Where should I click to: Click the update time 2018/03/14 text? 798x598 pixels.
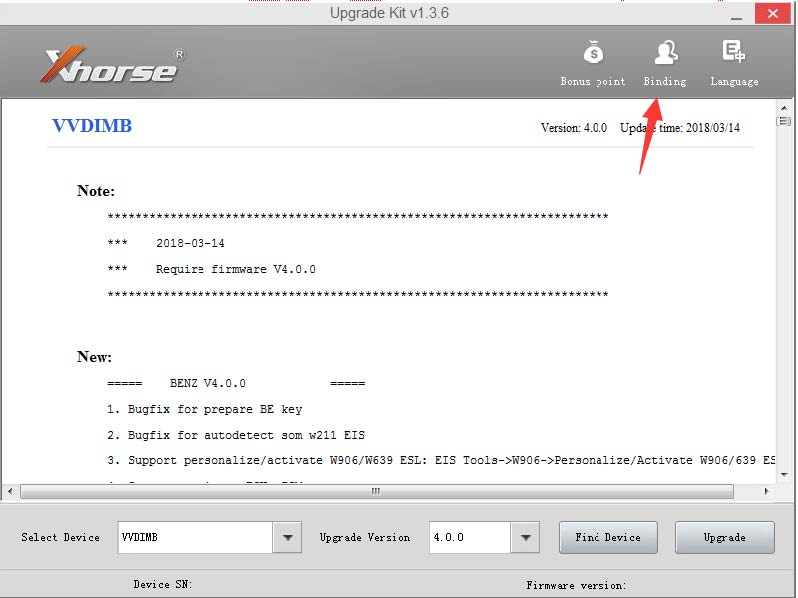[x=679, y=128]
